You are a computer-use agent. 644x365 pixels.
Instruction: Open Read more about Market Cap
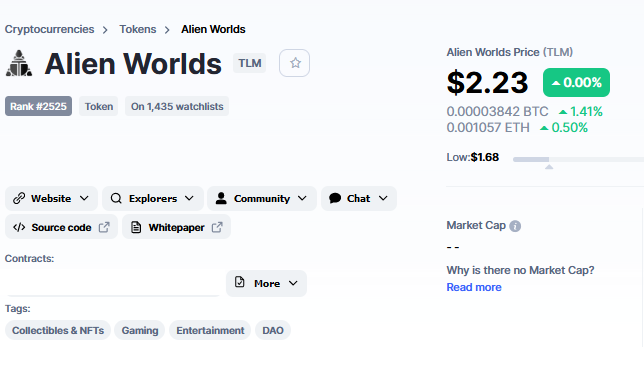(474, 287)
